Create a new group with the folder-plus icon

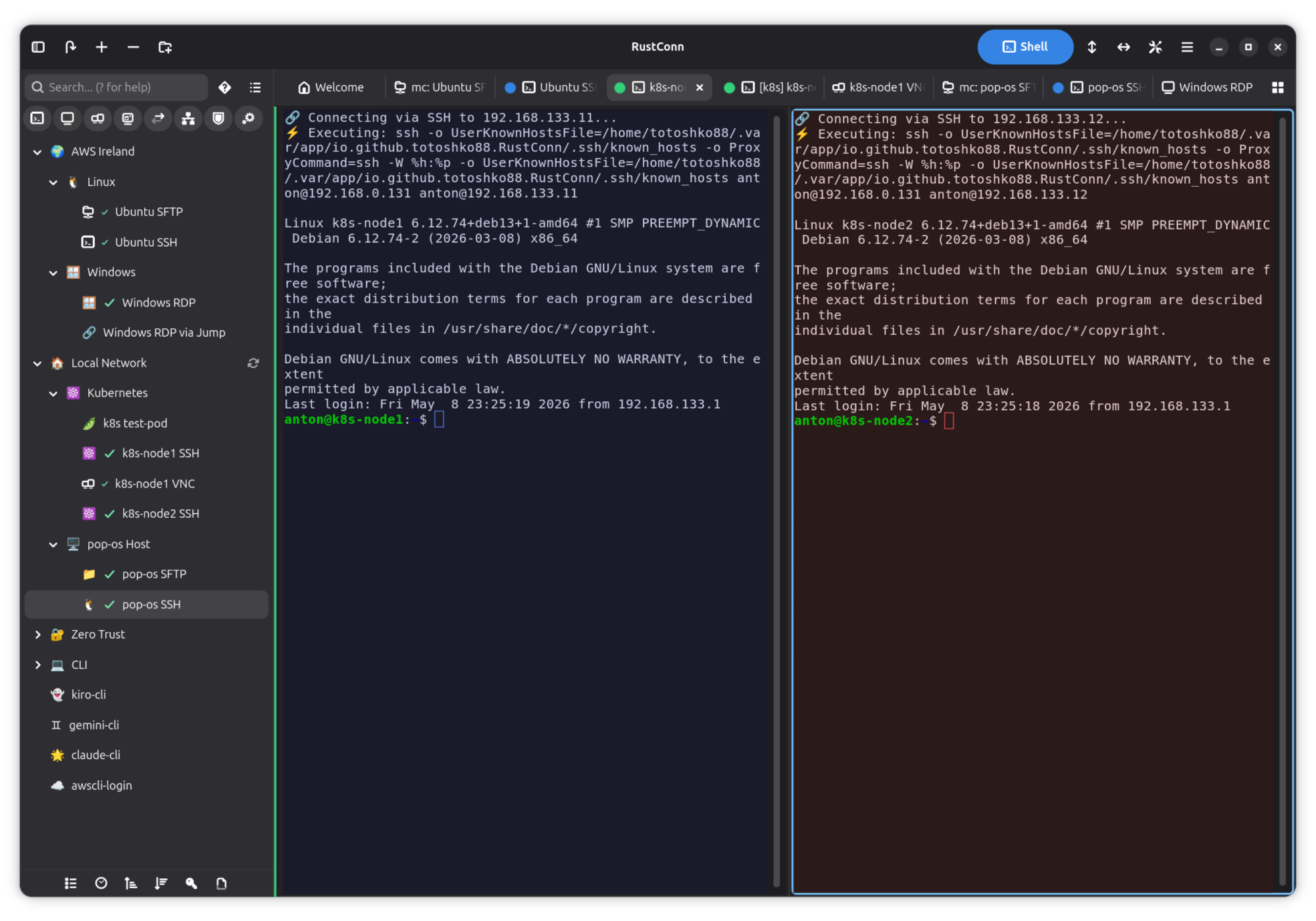(164, 47)
